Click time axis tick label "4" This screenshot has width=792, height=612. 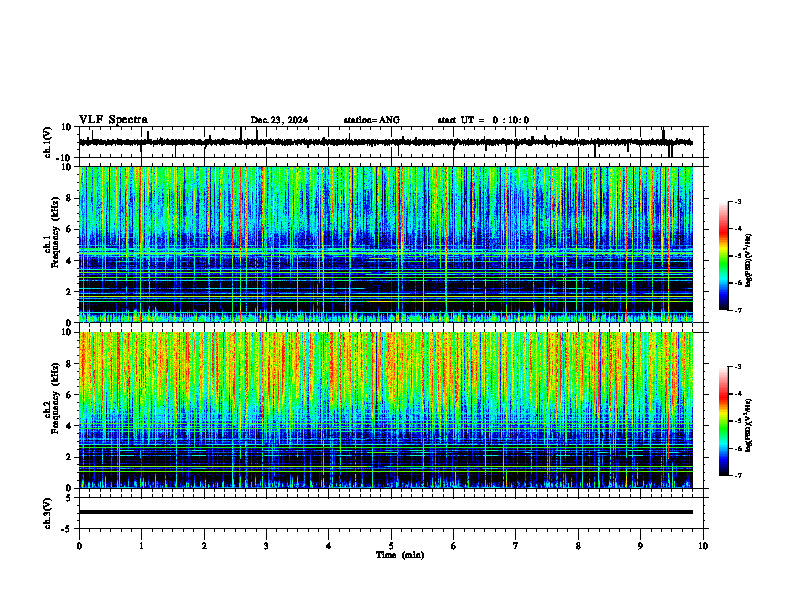tap(329, 546)
